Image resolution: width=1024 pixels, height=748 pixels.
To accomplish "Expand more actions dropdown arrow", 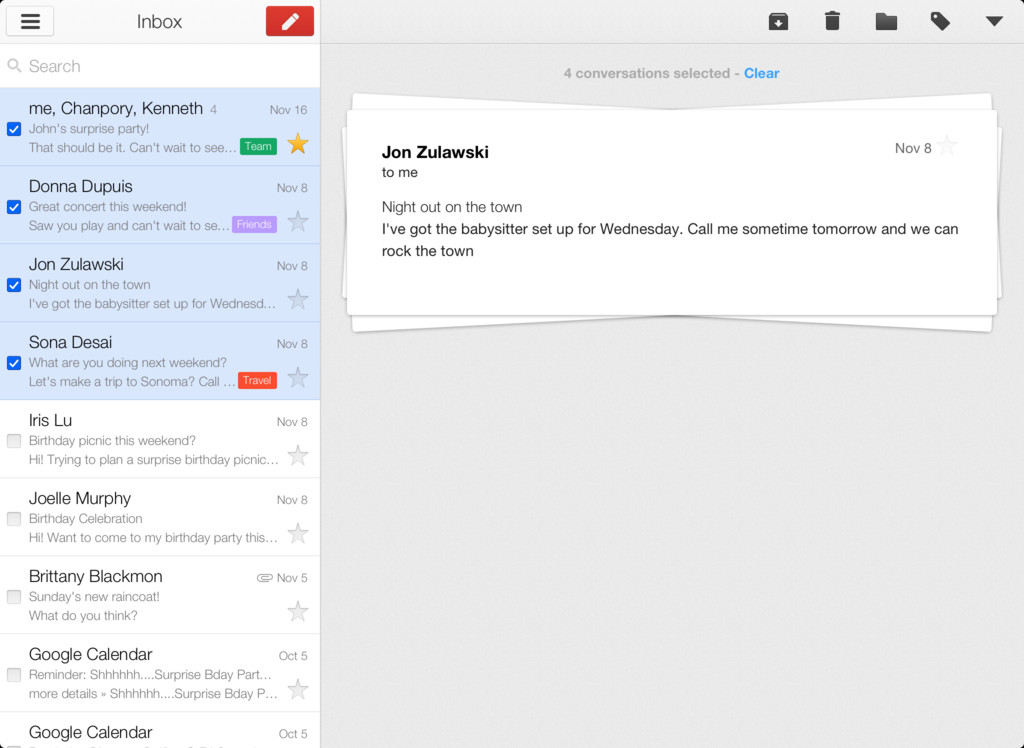I will (994, 22).
